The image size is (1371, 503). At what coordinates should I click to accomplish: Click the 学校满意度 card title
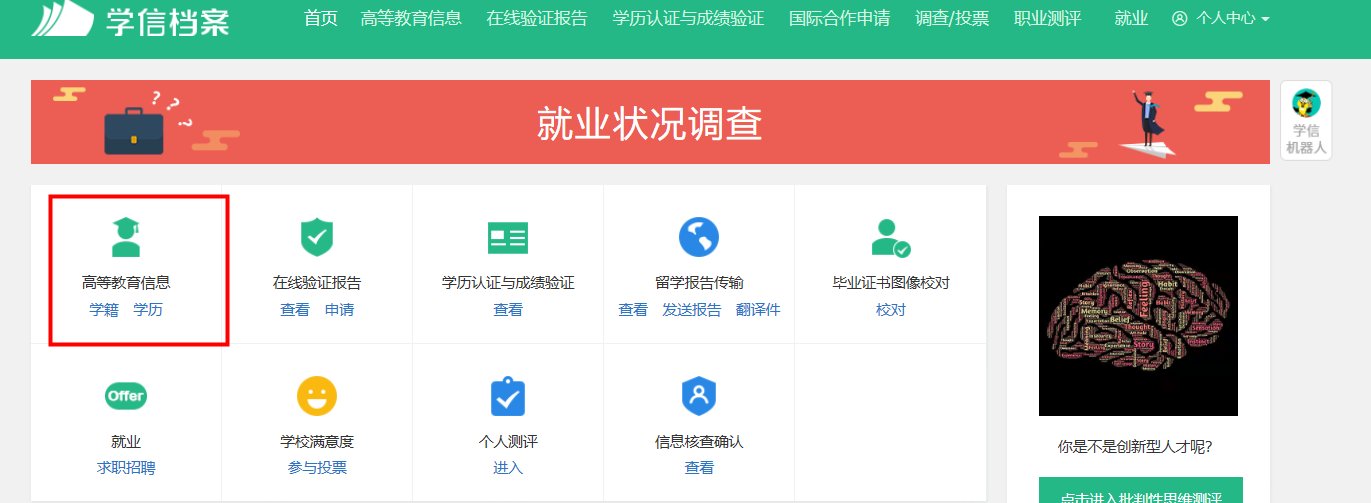[317, 441]
